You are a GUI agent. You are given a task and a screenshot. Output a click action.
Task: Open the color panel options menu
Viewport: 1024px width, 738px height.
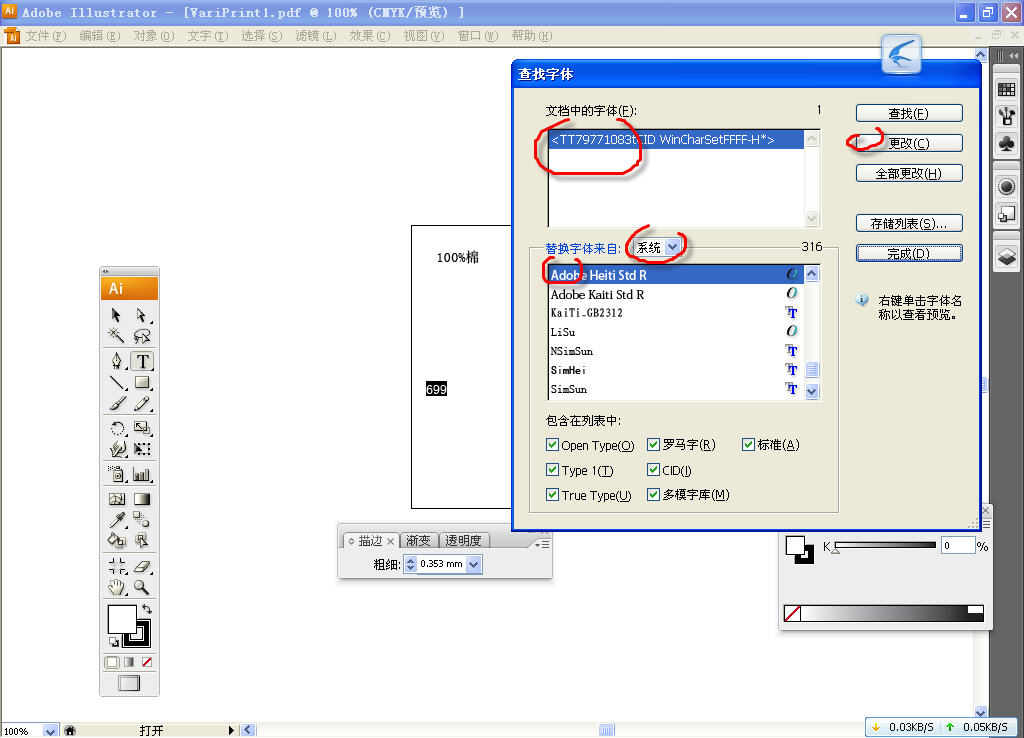(986, 524)
